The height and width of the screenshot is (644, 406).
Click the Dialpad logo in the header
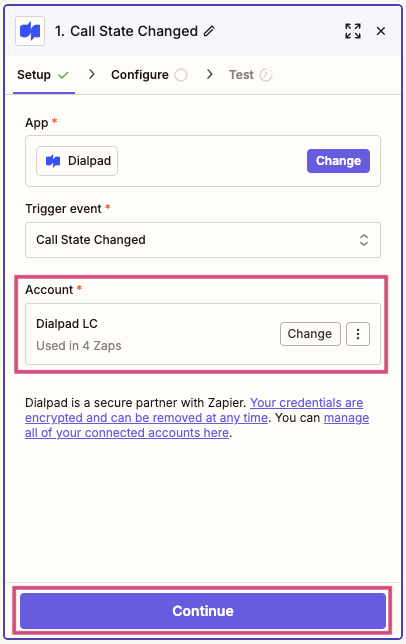click(x=30, y=31)
